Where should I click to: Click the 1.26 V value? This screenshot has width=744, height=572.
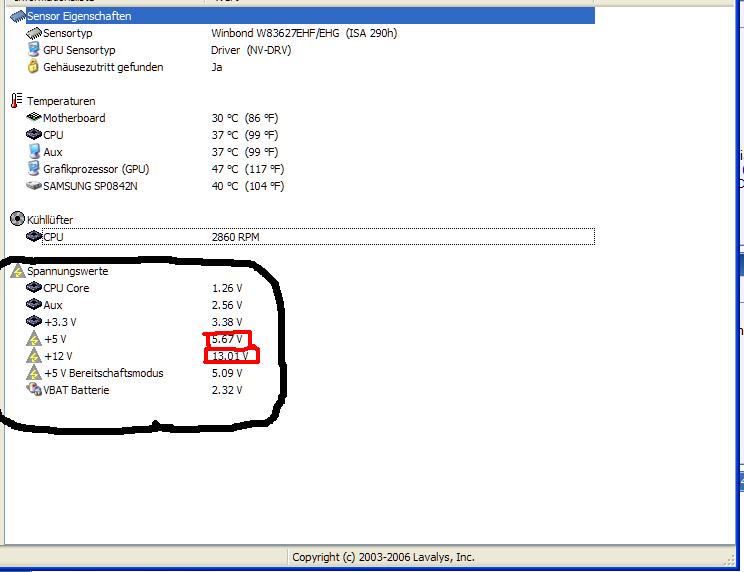point(227,288)
